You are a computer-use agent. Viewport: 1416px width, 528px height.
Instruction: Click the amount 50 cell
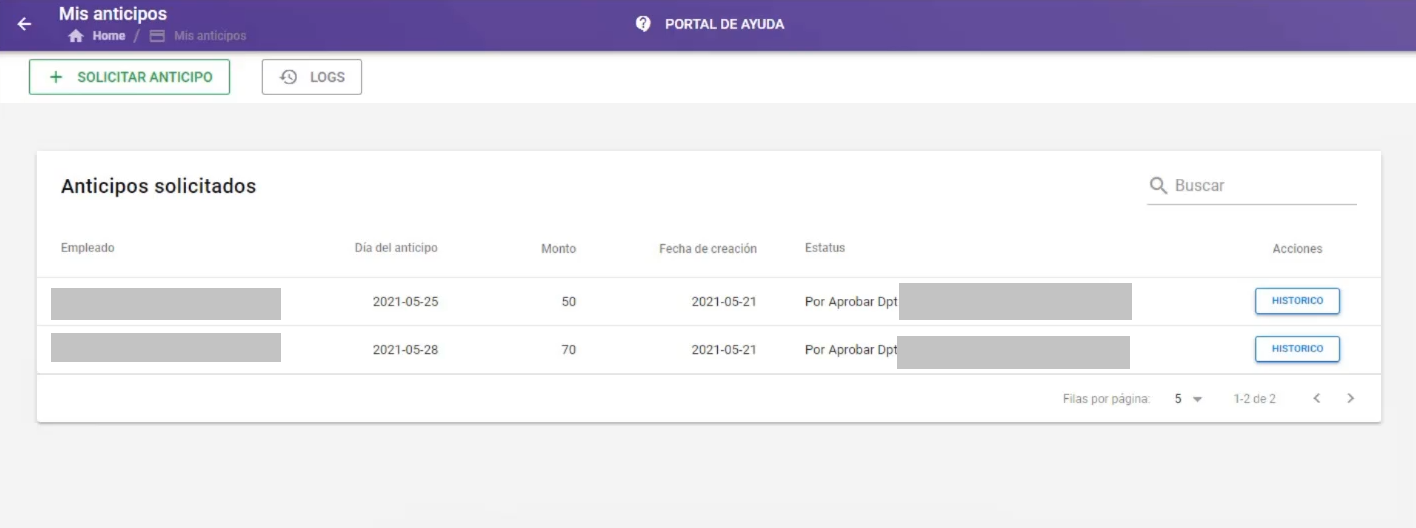(x=569, y=301)
